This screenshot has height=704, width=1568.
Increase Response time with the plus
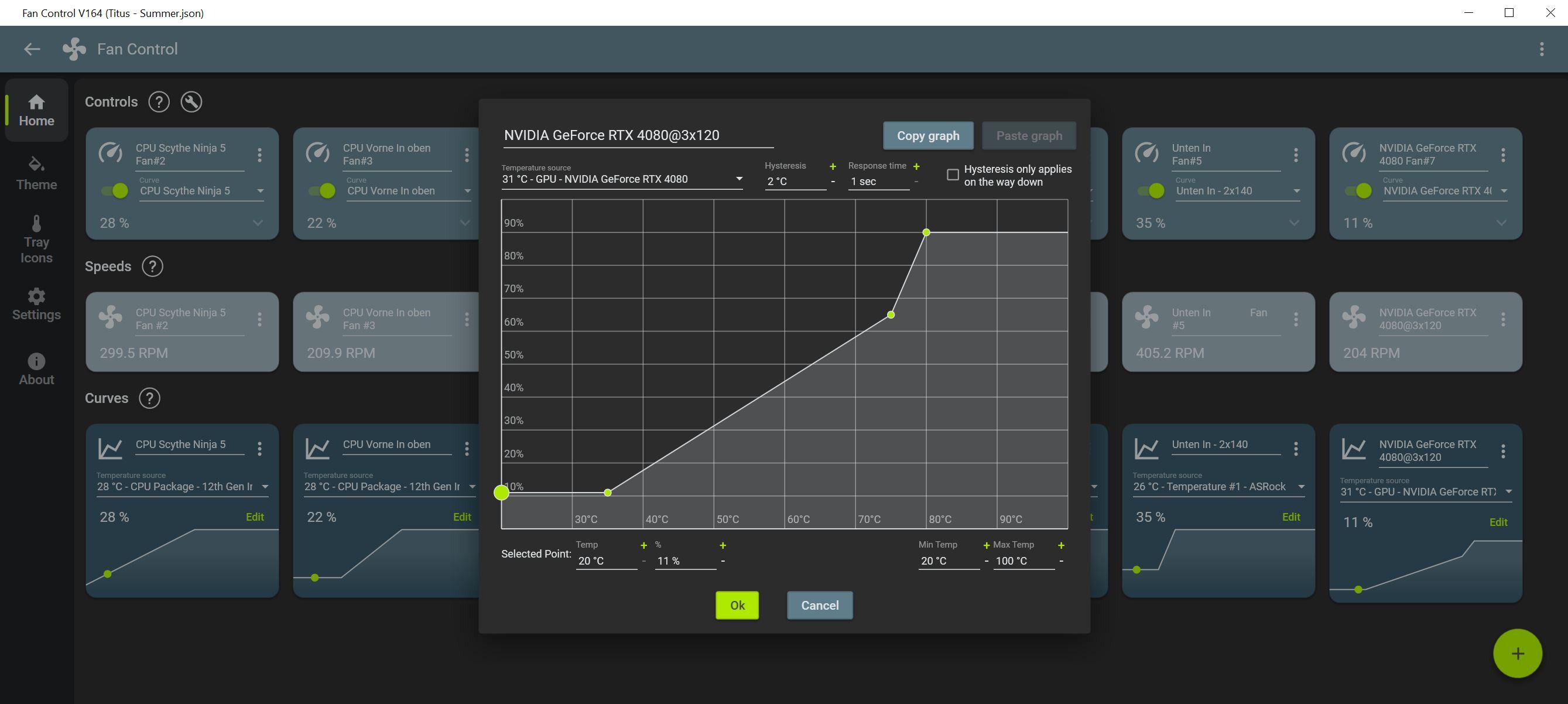tap(916, 166)
